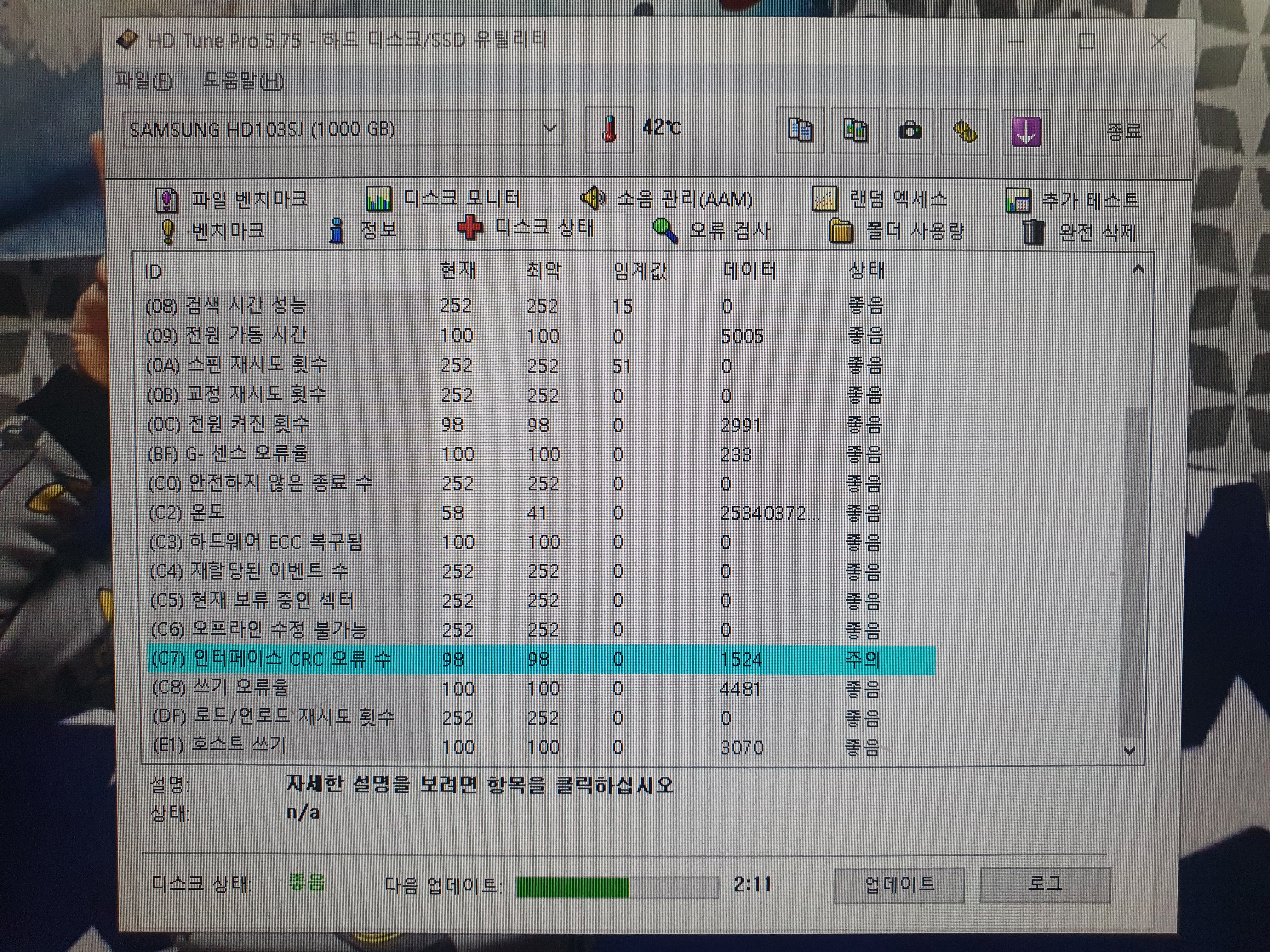The image size is (1270, 952).
Task: Click the ID column header
Action: coord(153,272)
